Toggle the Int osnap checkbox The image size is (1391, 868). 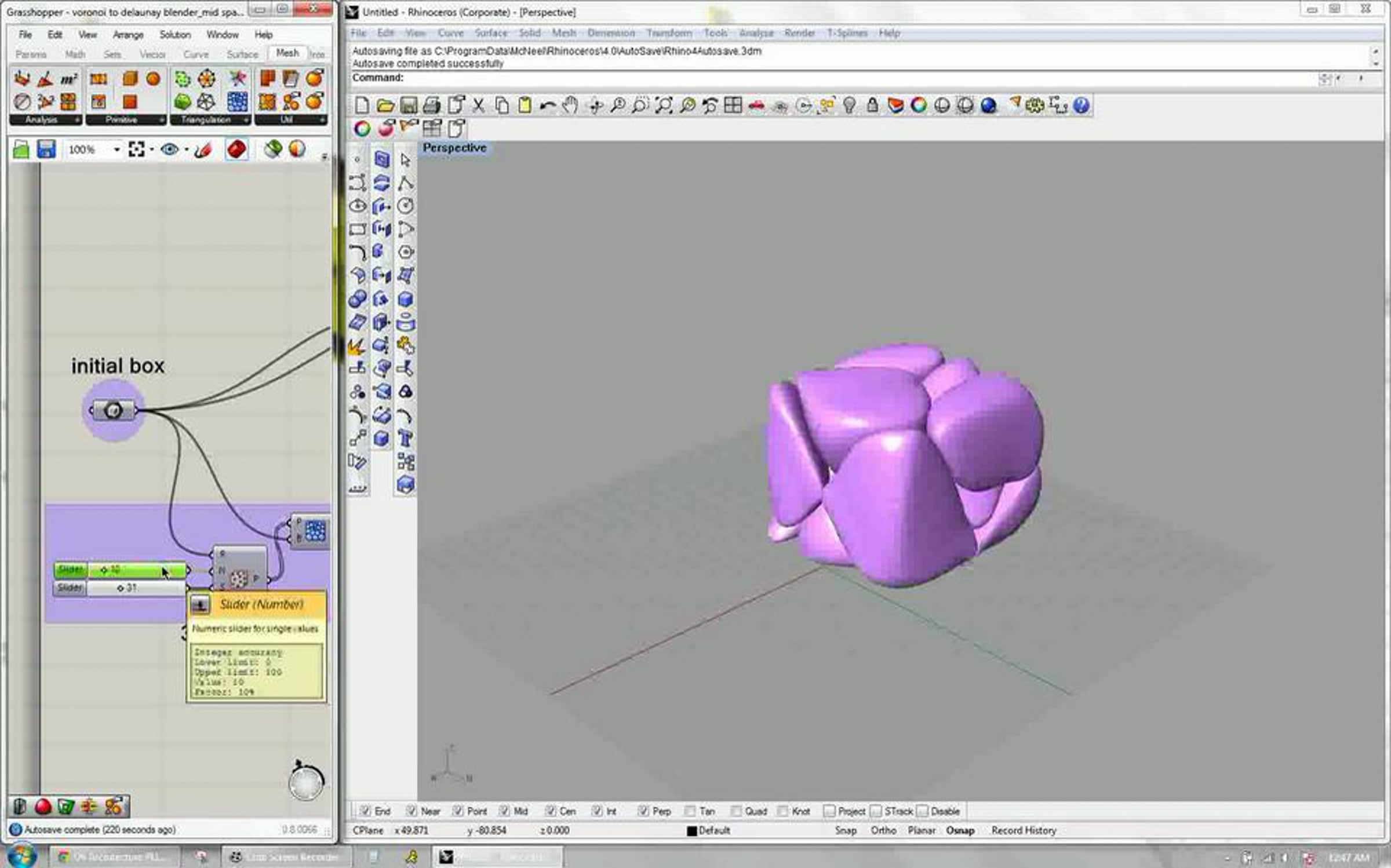(x=597, y=811)
